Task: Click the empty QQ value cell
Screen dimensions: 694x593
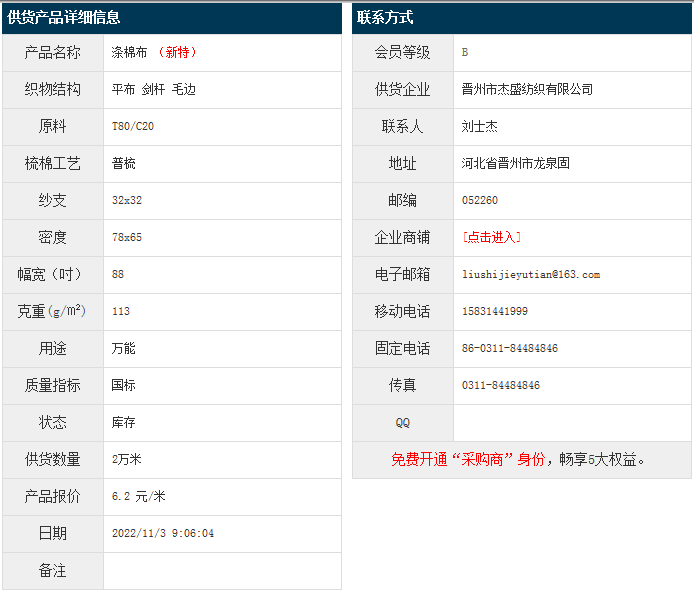Action: (x=572, y=423)
